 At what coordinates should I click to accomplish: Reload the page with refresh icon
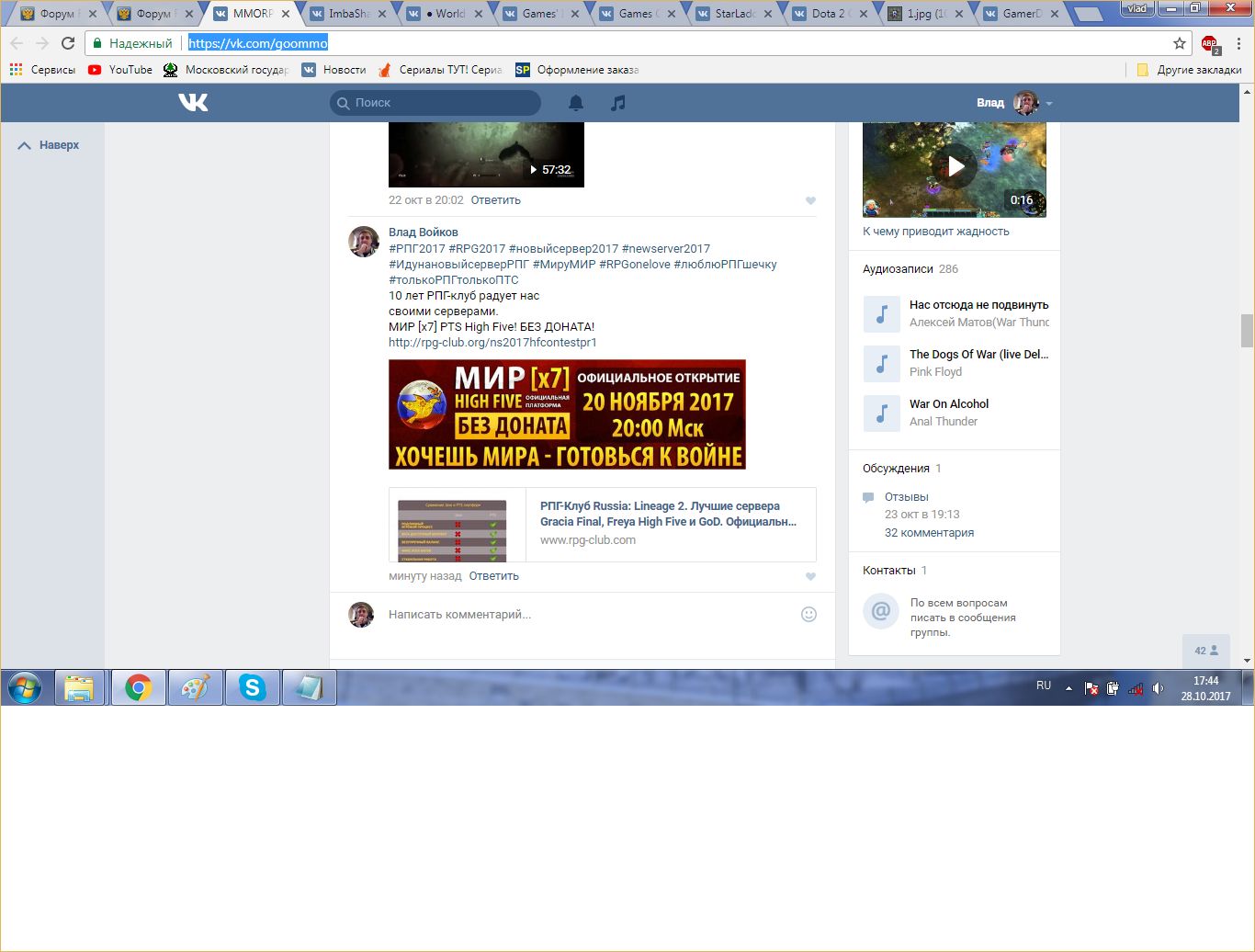coord(68,43)
